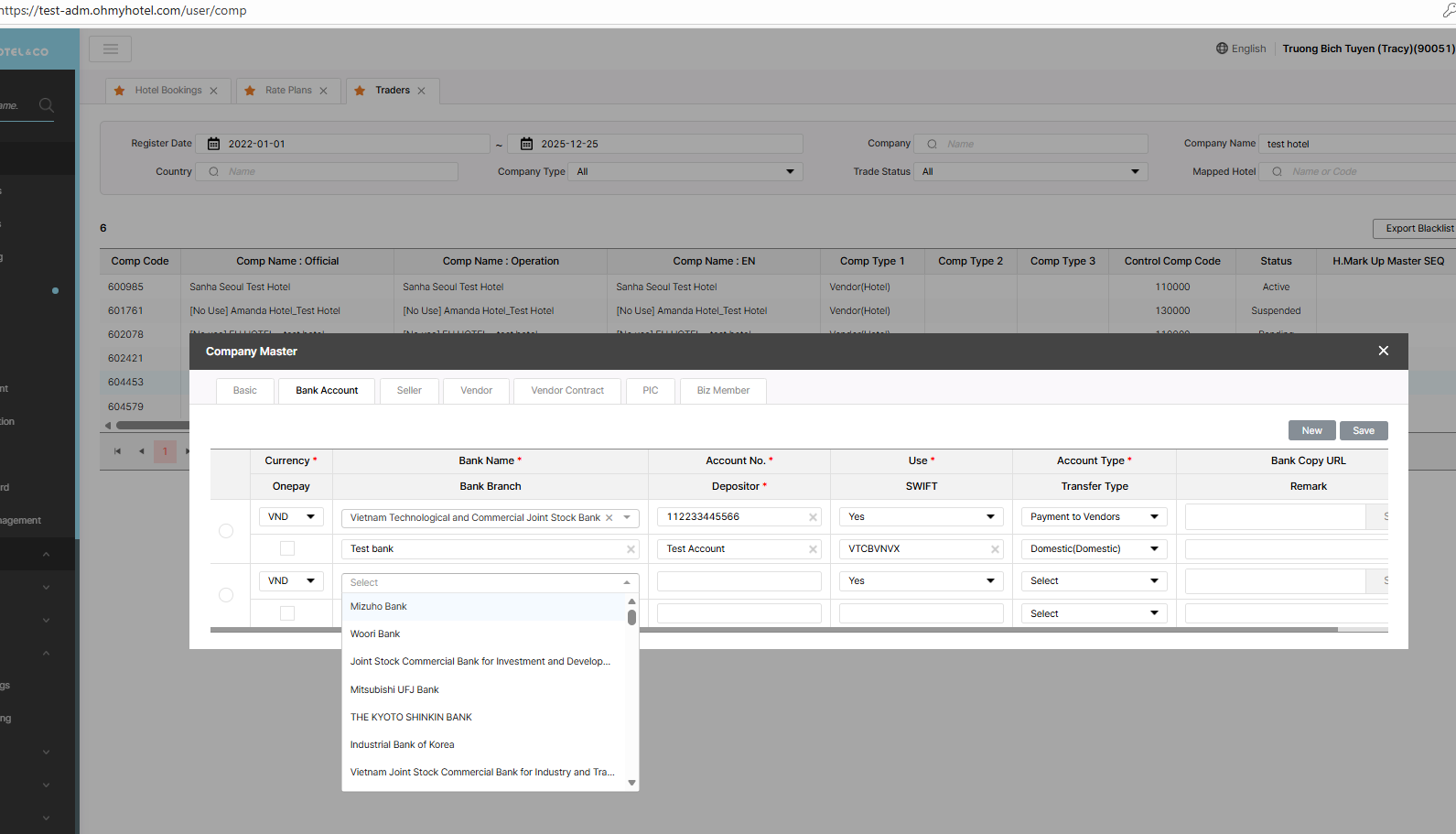Image resolution: width=1456 pixels, height=834 pixels.
Task: Click the sidebar search magnifier icon
Action: [47, 105]
